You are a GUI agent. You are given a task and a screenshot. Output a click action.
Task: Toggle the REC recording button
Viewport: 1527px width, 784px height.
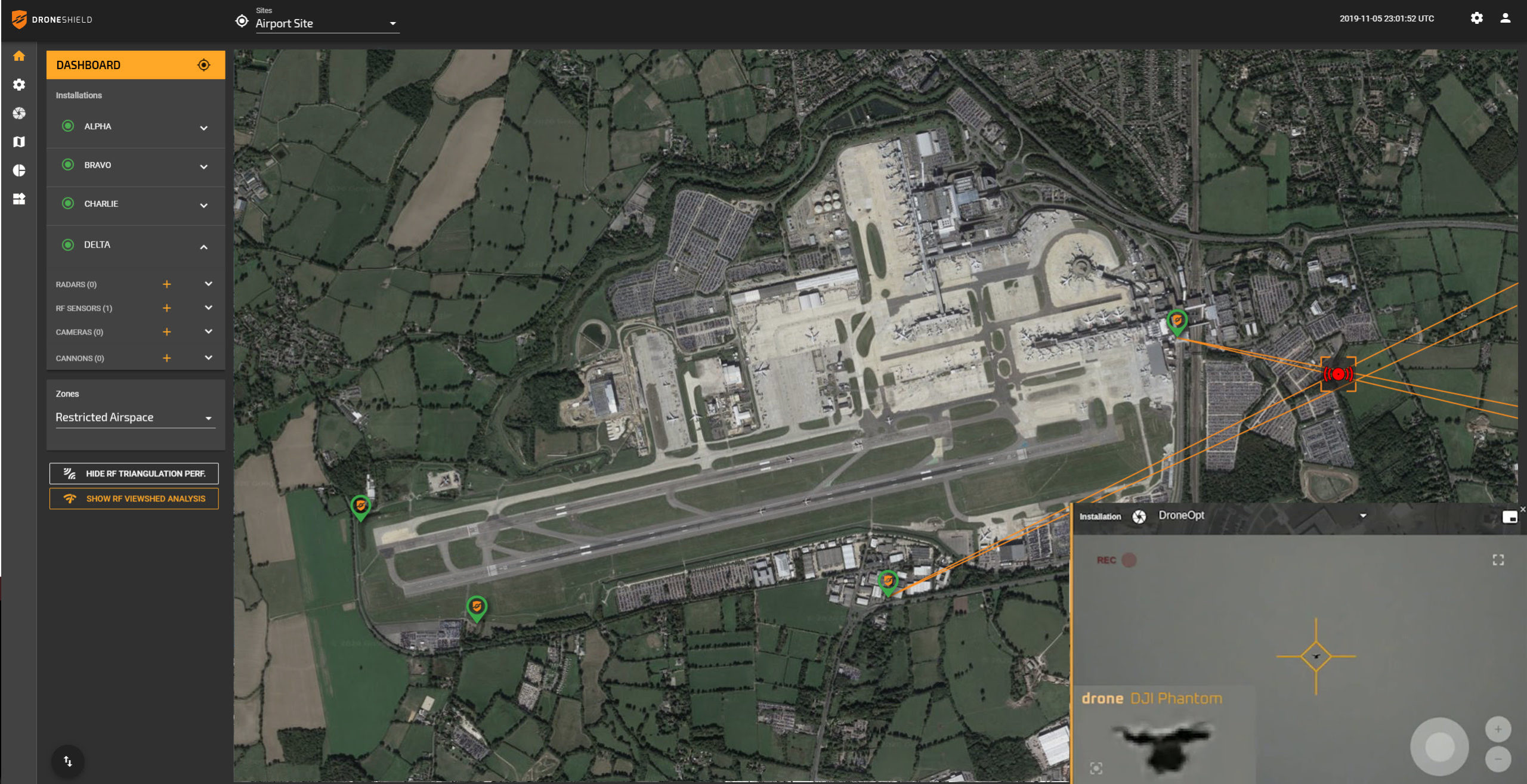point(1129,560)
